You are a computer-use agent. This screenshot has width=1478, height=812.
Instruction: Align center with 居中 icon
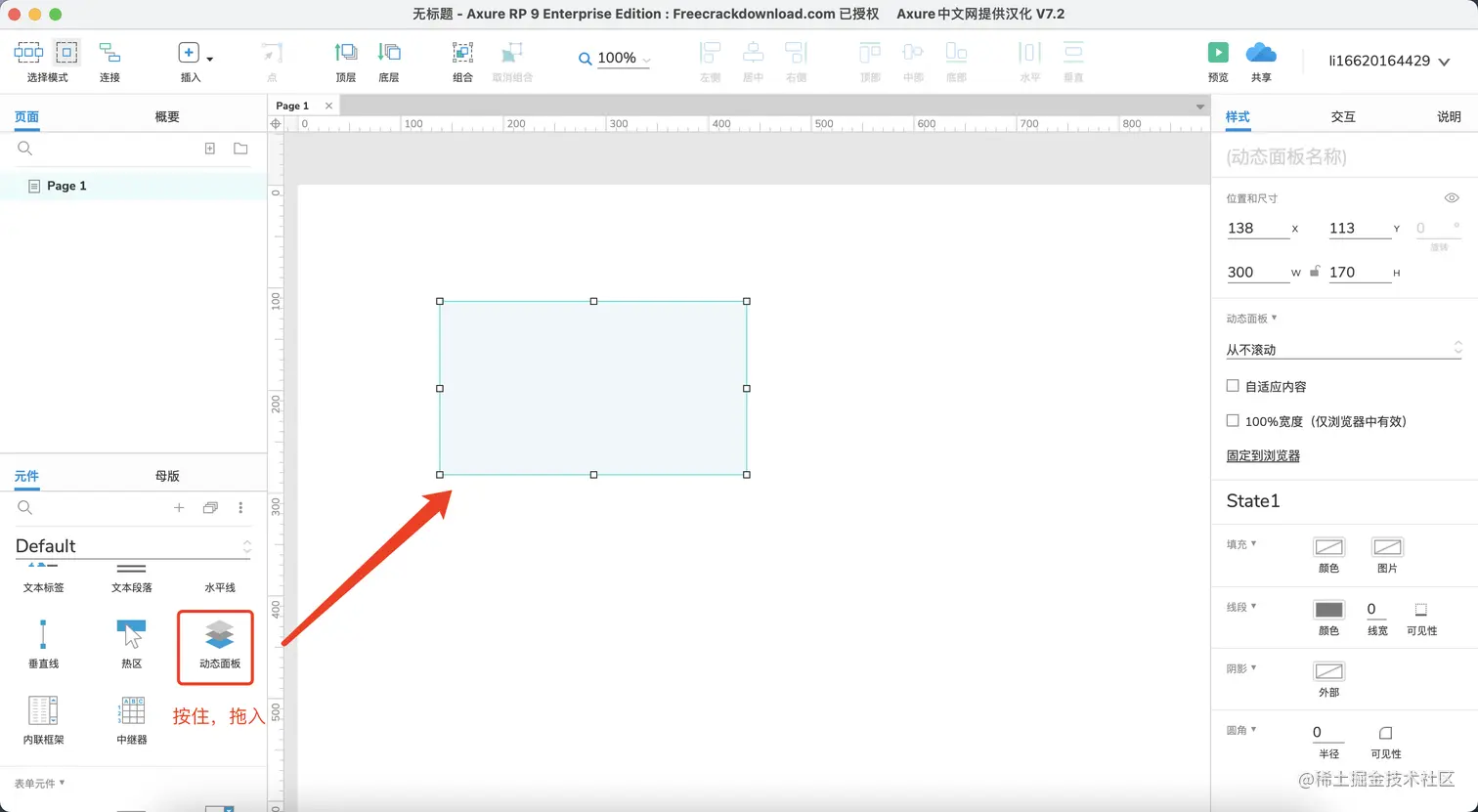[753, 53]
